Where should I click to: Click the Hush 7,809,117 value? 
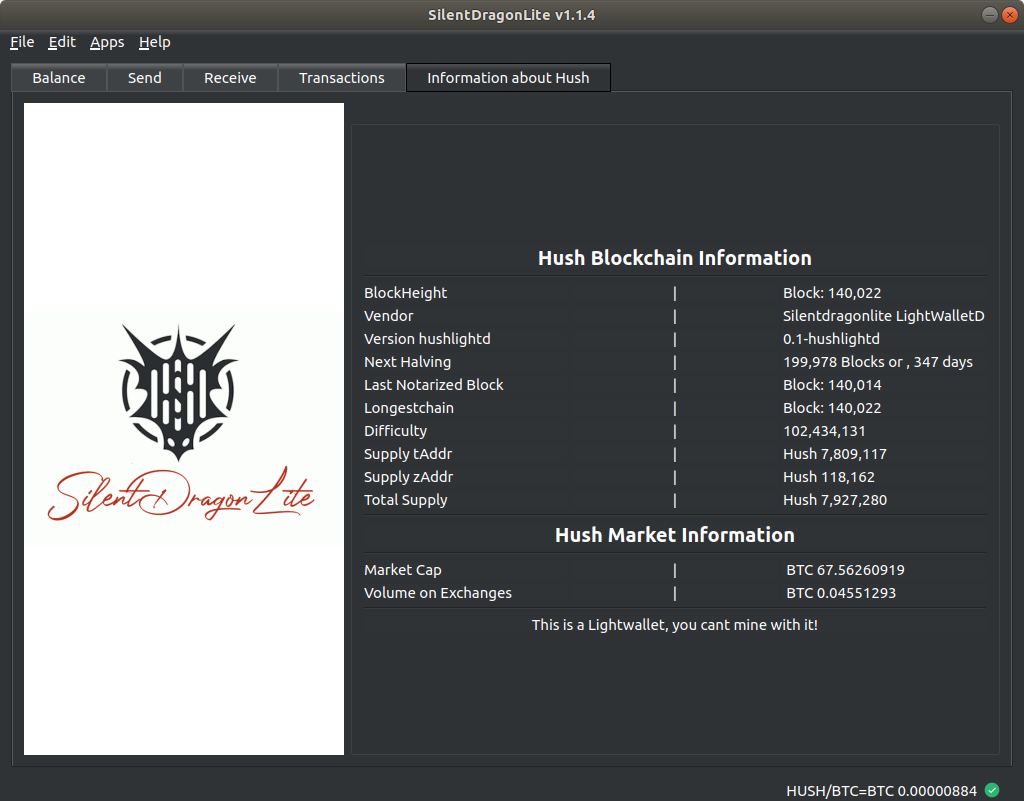click(835, 454)
